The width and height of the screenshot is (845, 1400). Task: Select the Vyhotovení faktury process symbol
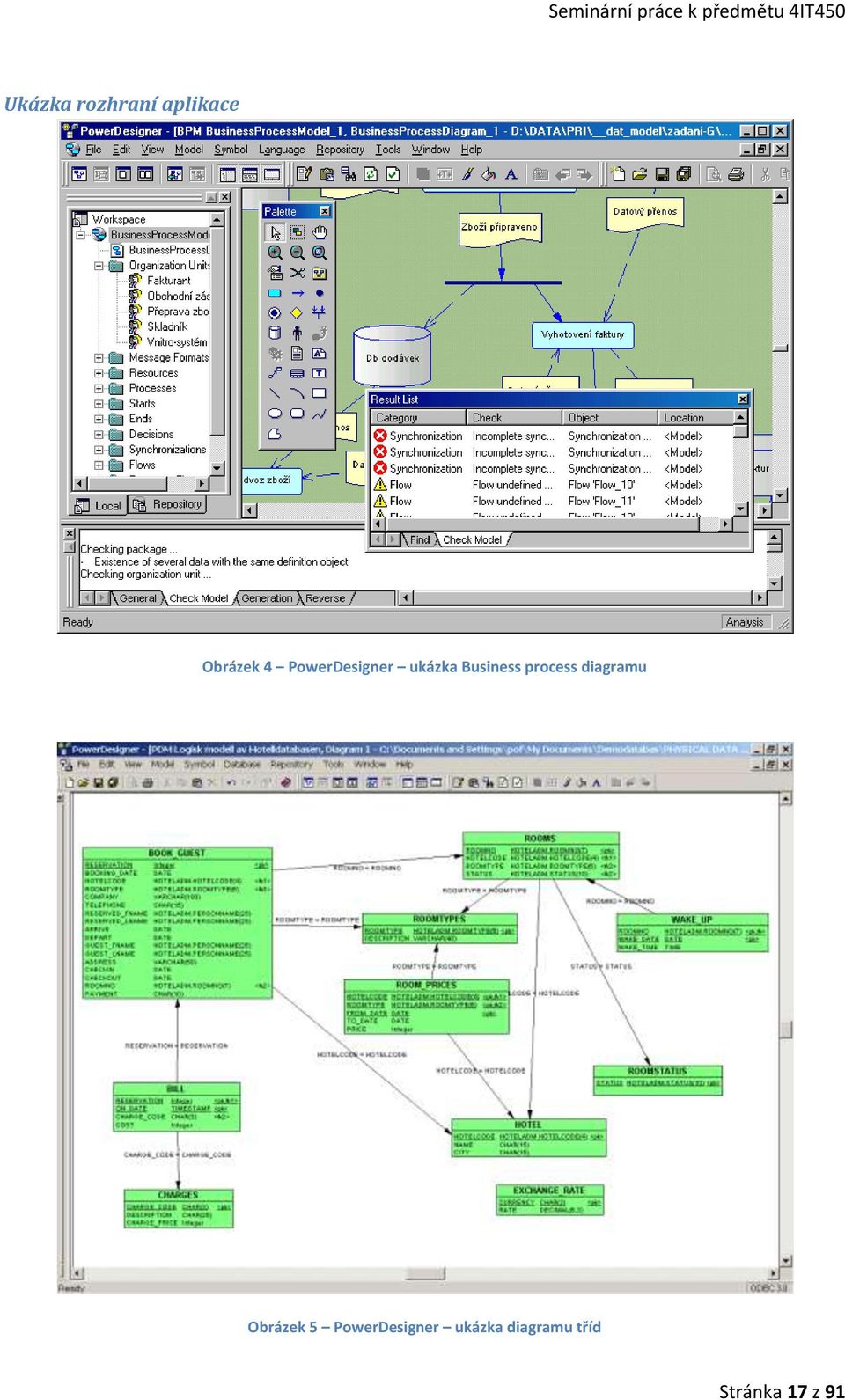583,334
